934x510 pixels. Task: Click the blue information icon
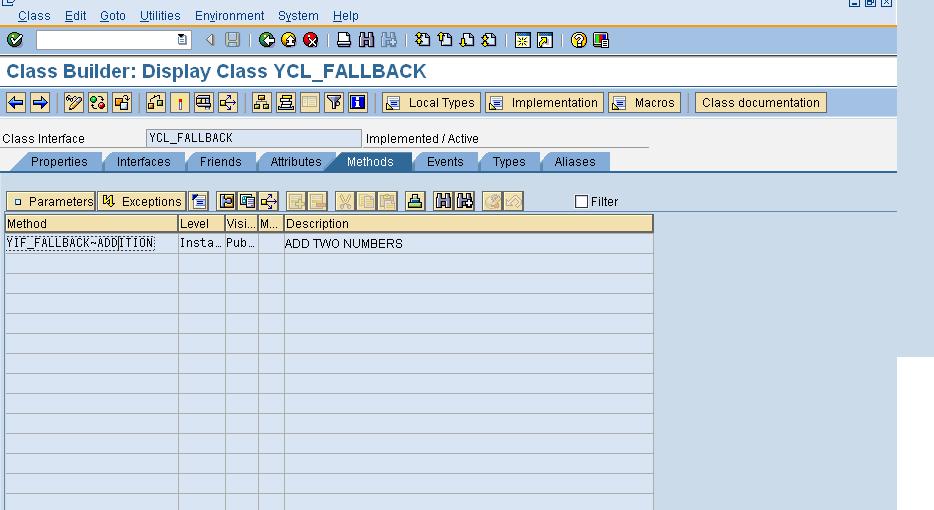click(x=357, y=102)
